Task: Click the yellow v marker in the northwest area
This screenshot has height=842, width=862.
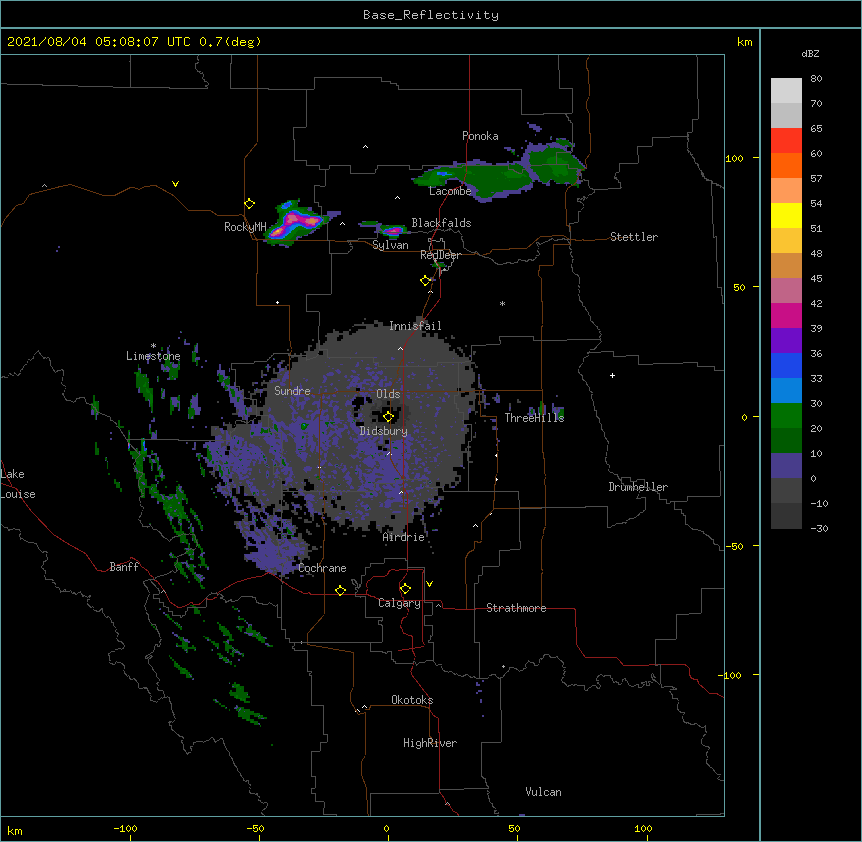Action: pyautogui.click(x=175, y=184)
